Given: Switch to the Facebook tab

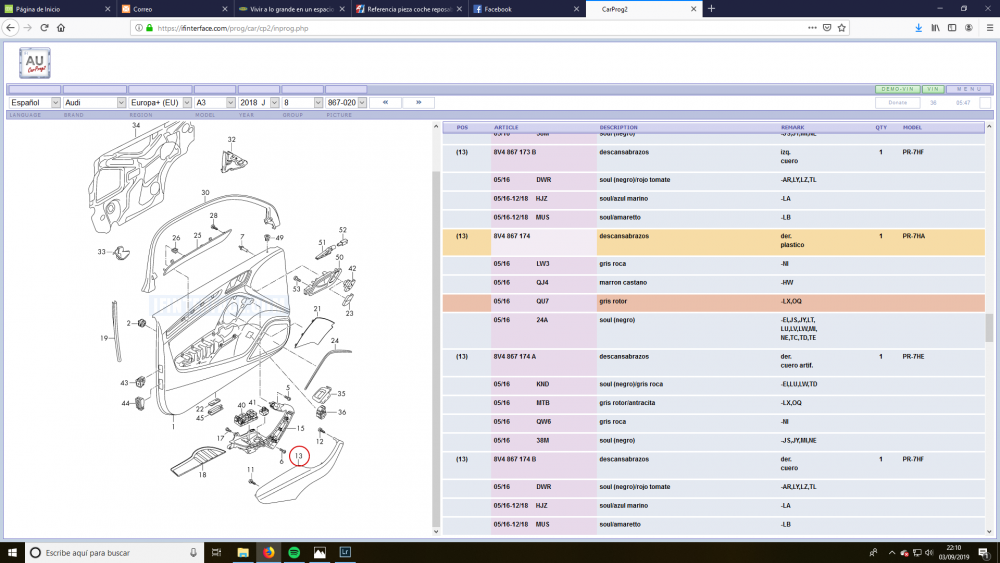Looking at the screenshot, I should (526, 9).
